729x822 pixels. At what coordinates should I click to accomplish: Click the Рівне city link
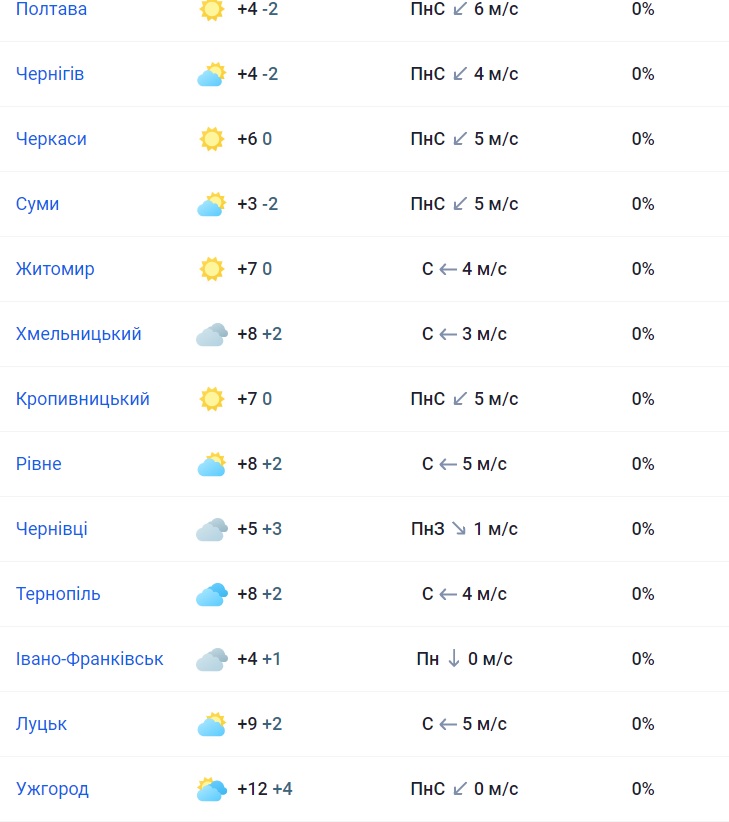[39, 464]
